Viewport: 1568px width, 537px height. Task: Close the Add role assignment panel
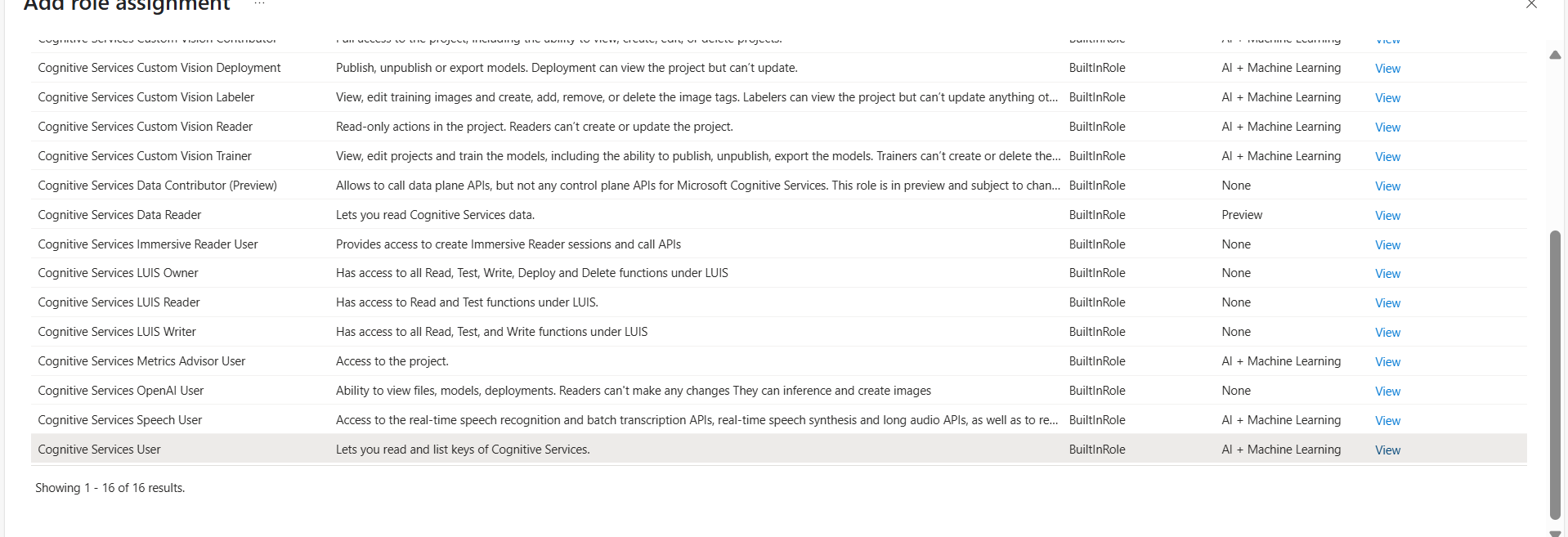coord(1531,4)
